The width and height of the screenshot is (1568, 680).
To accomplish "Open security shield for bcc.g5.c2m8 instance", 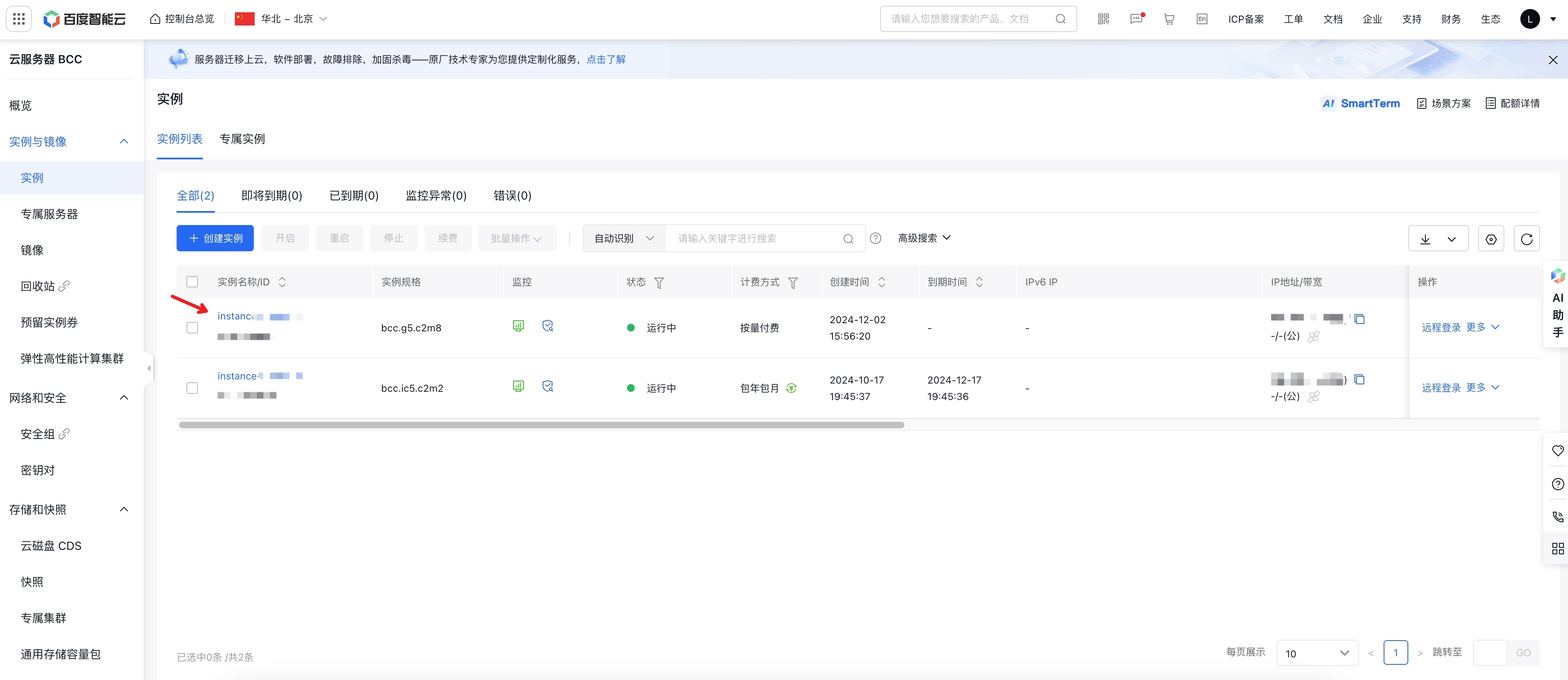I will (x=548, y=326).
